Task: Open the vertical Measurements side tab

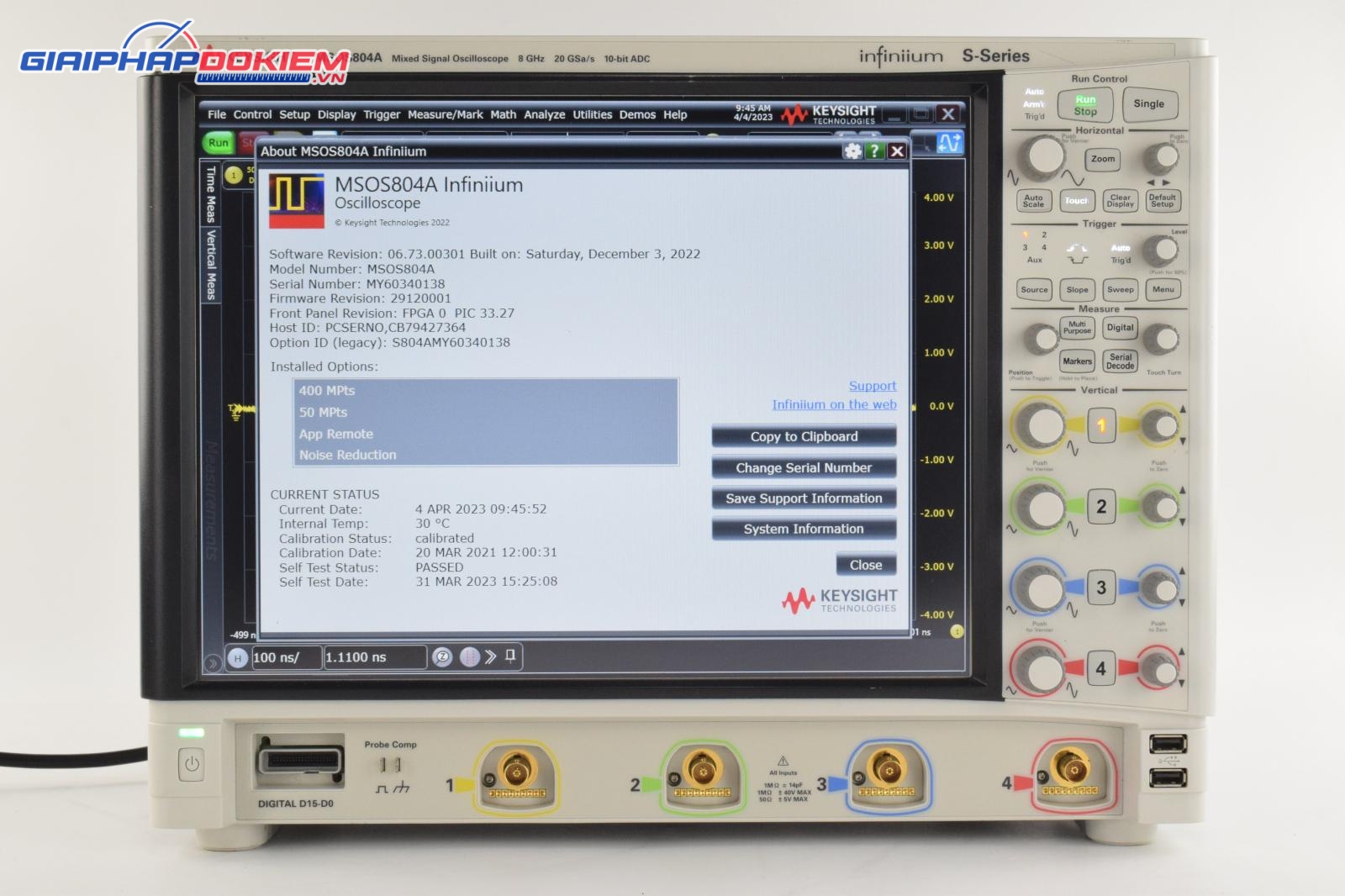Action: click(211, 500)
